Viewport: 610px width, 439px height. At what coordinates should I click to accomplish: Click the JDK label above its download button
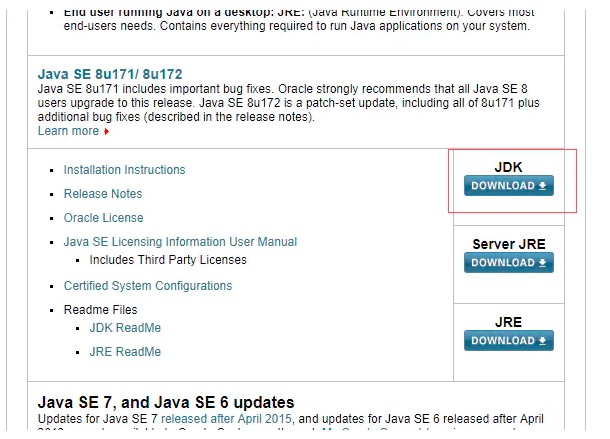[x=508, y=167]
